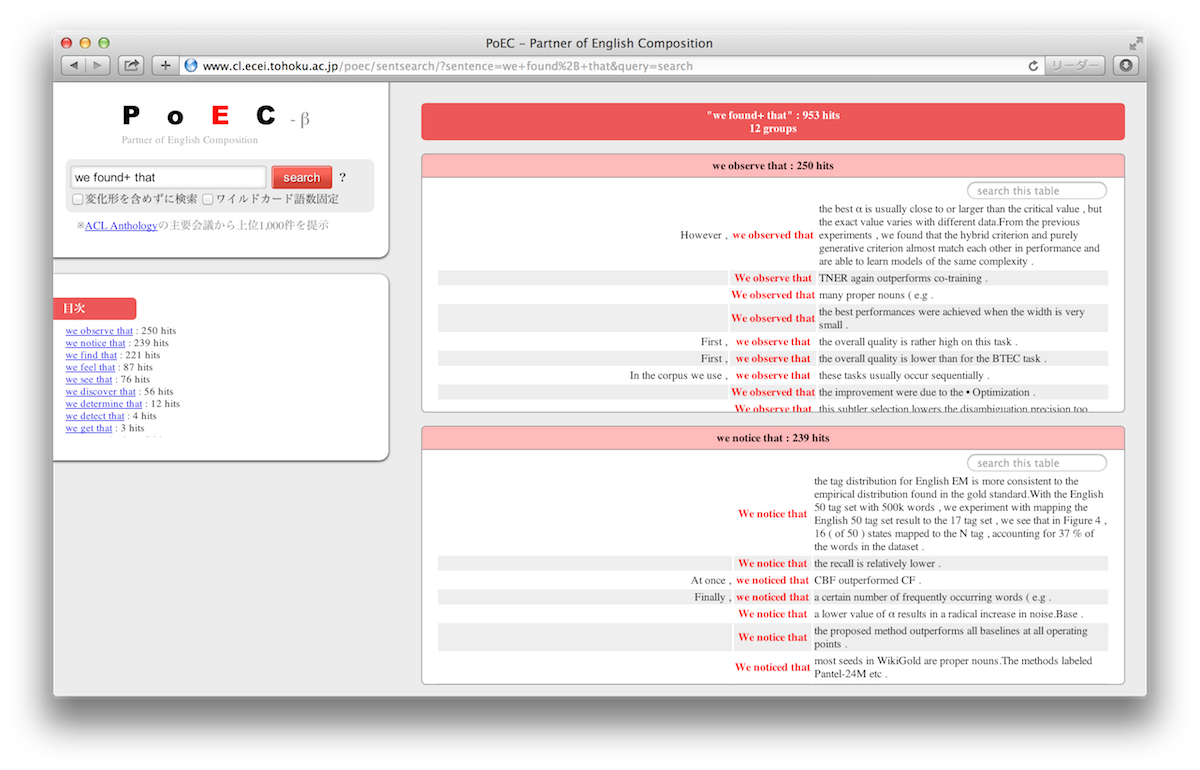Jump to "we observe that" in contents
Screen dimensions: 1200x770
pyautogui.click(x=99, y=331)
